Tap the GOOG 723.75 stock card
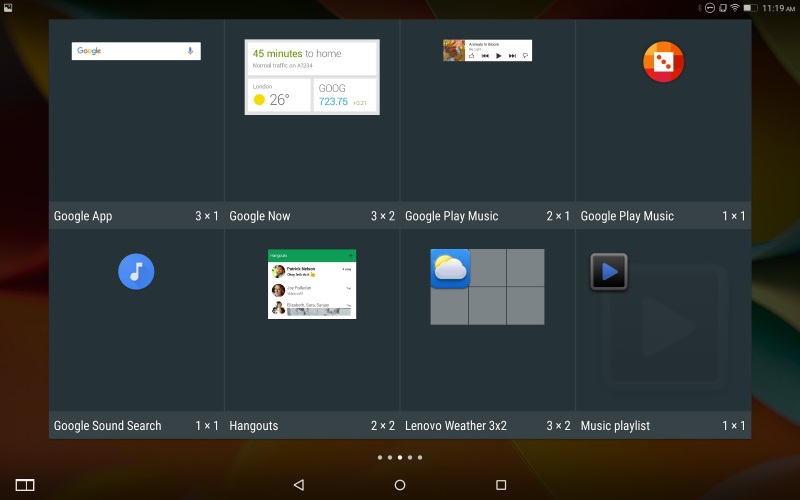The width and height of the screenshot is (800, 500). pyautogui.click(x=345, y=95)
